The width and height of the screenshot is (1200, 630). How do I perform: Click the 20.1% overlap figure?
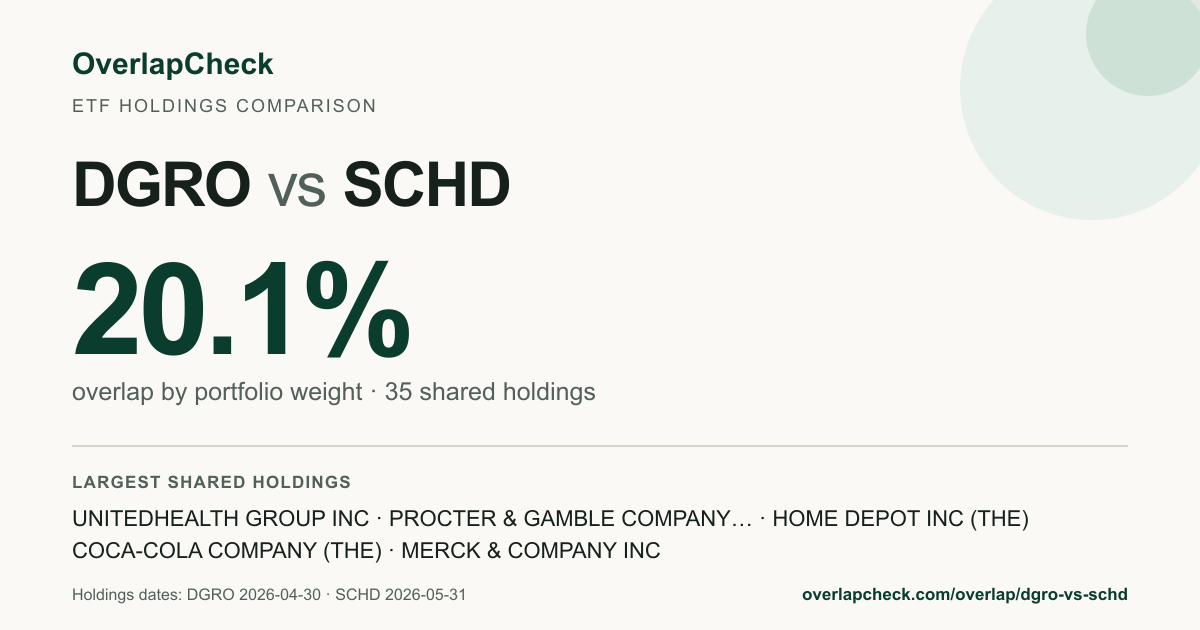coord(241,309)
